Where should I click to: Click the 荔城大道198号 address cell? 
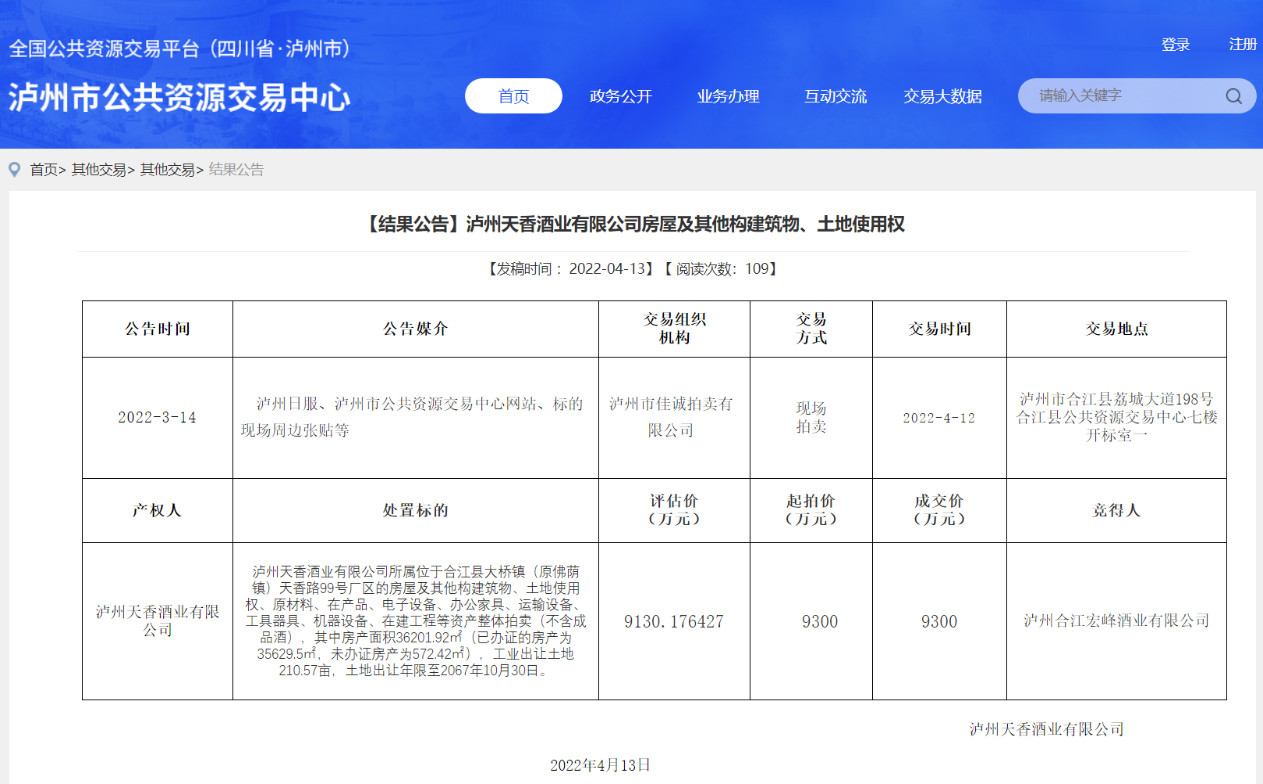point(1117,418)
